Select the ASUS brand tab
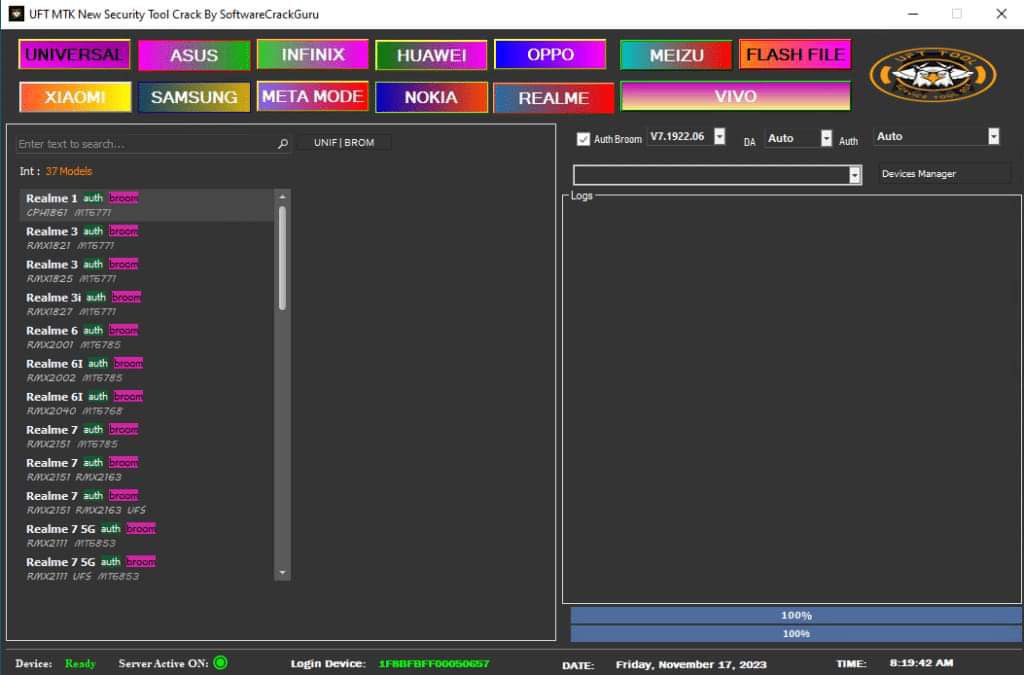 [194, 55]
